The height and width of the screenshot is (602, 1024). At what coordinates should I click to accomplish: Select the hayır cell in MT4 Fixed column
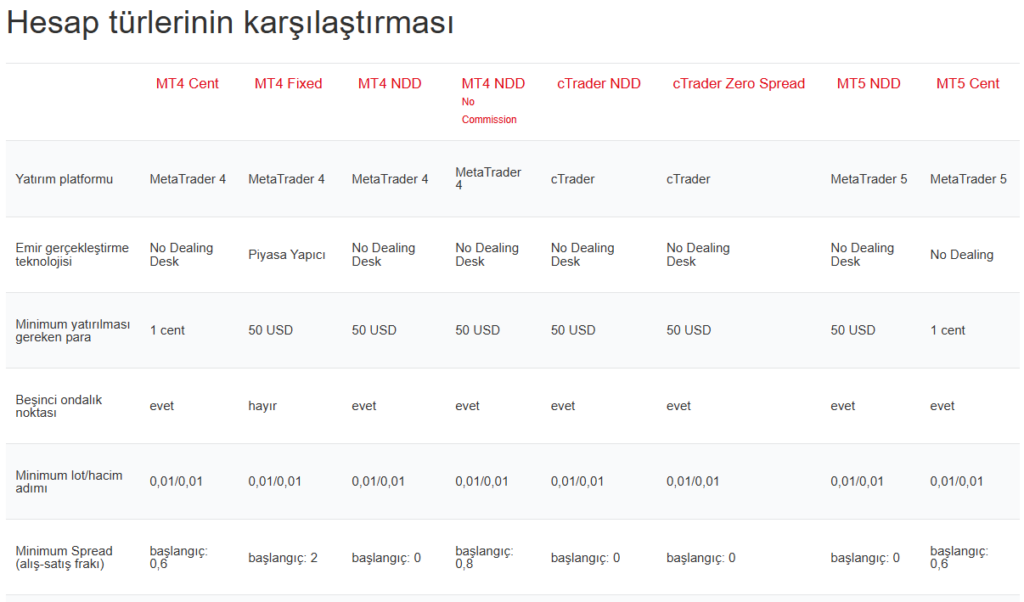[262, 406]
